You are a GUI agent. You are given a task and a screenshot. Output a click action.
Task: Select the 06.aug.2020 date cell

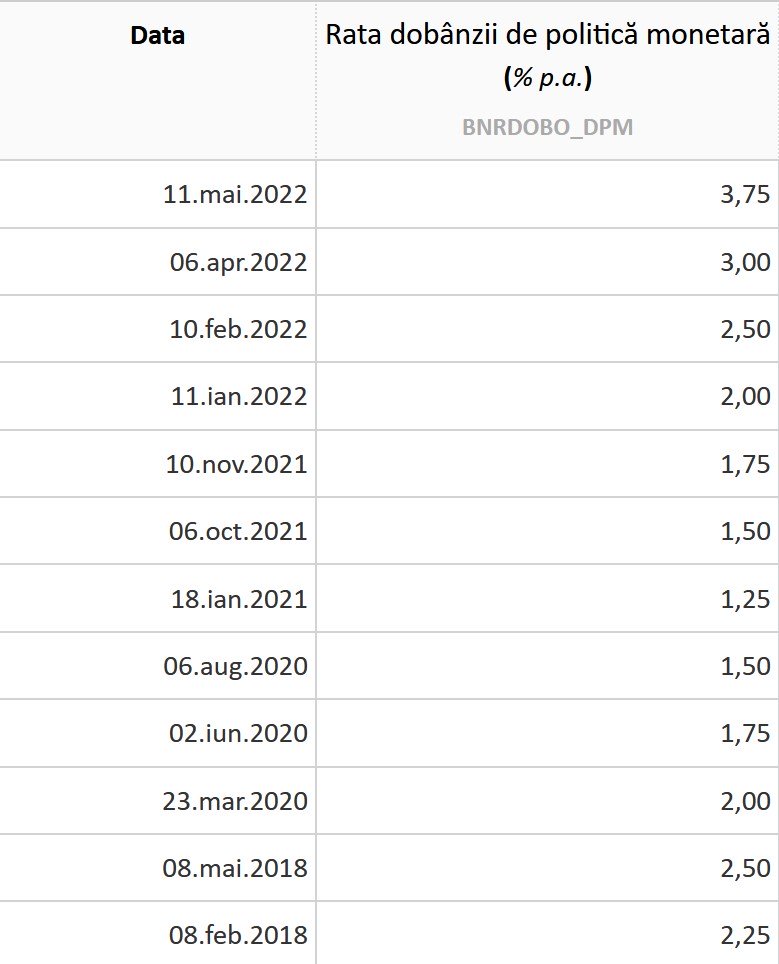(235, 666)
